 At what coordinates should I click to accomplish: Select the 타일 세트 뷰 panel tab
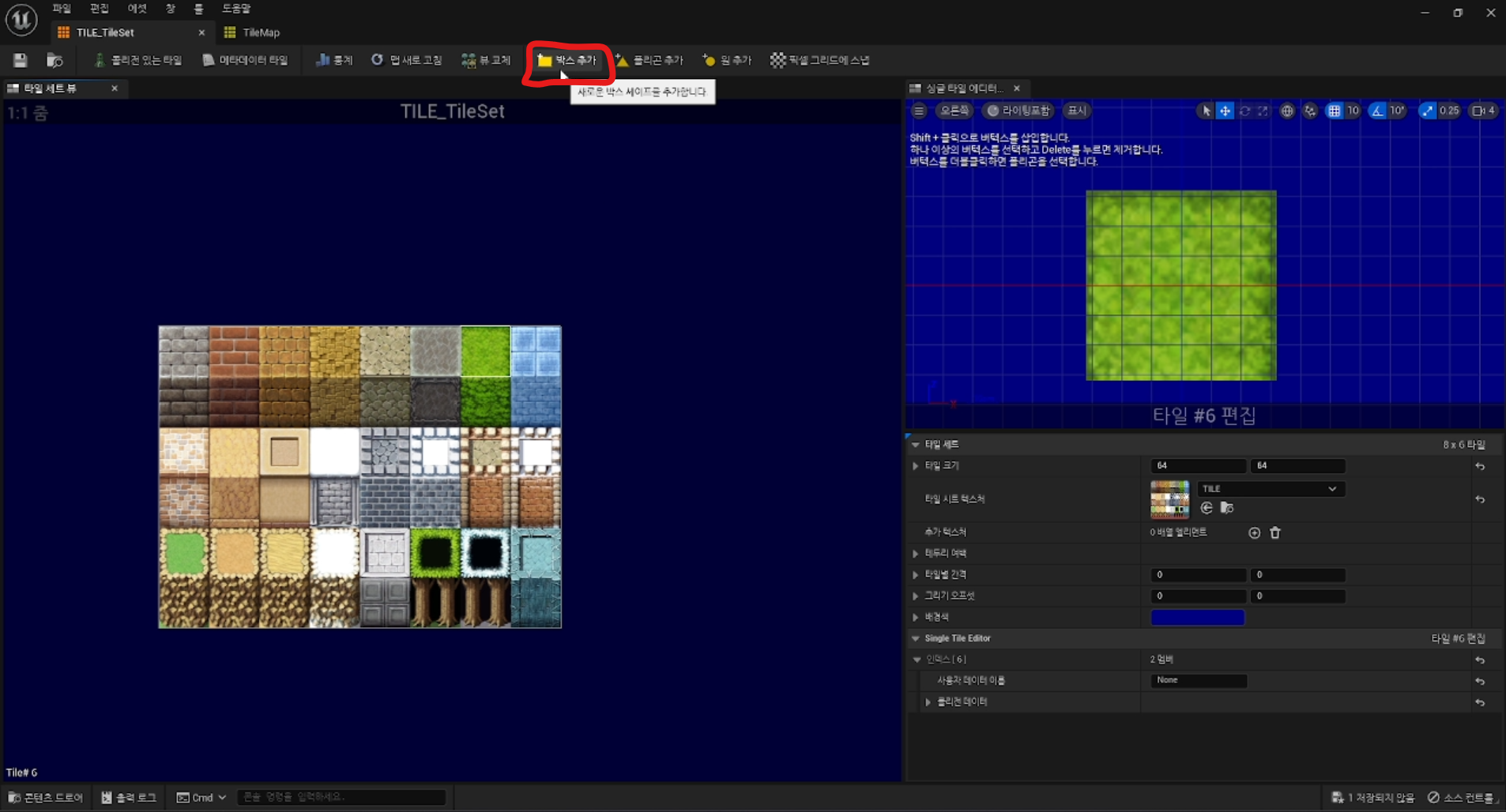click(x=50, y=88)
